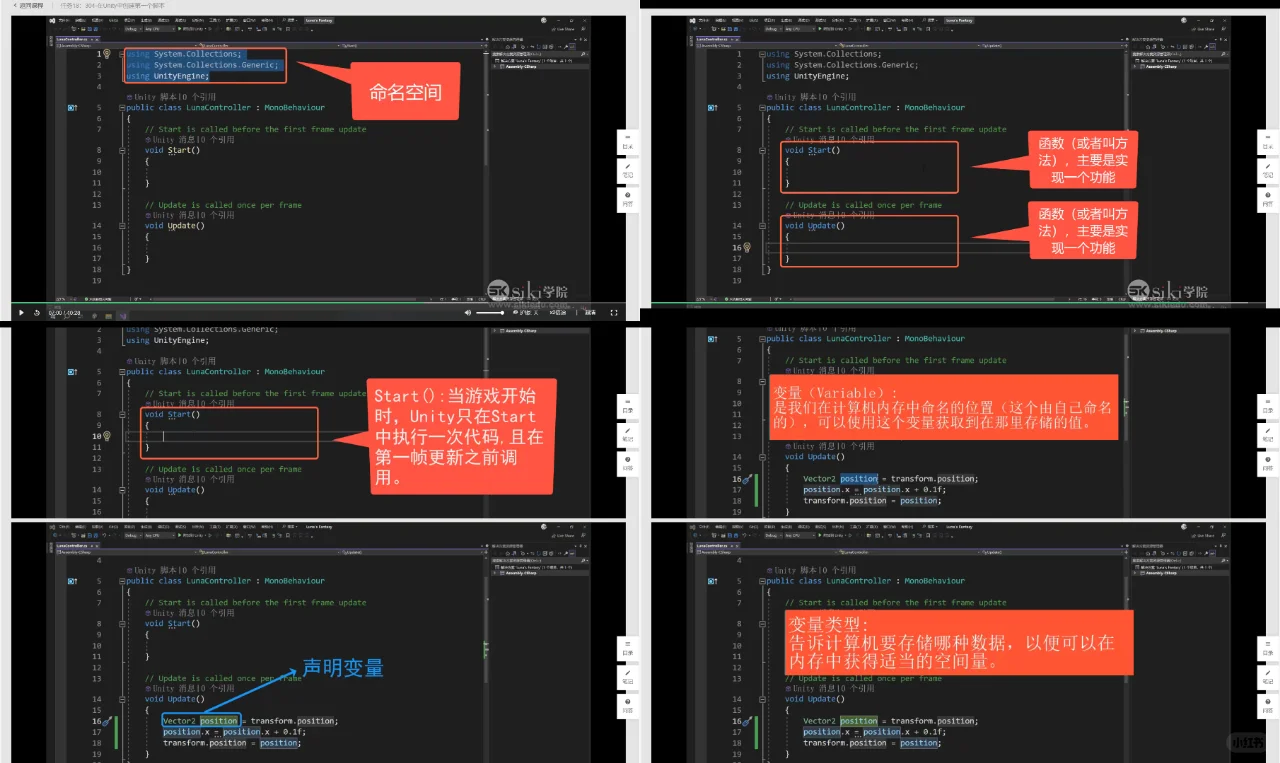The height and width of the screenshot is (763, 1280).
Task: Open 笔记 beside the Start() explanation screenshot
Action: pos(628,433)
